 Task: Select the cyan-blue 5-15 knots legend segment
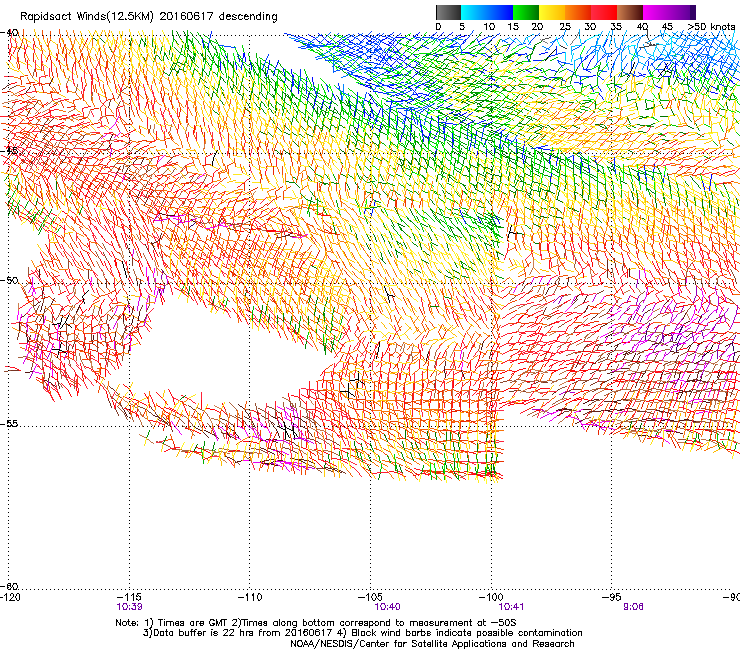[487, 12]
